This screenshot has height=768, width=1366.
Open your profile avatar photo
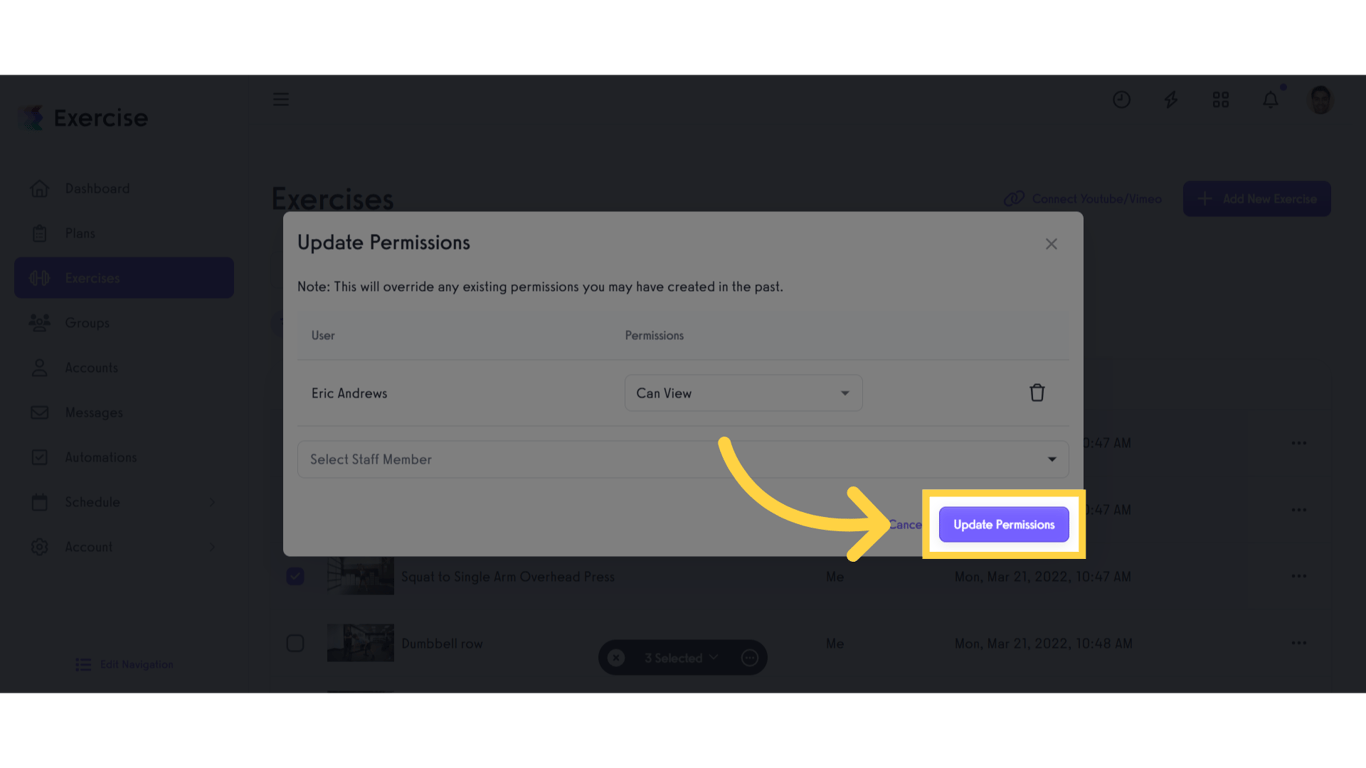point(1320,99)
